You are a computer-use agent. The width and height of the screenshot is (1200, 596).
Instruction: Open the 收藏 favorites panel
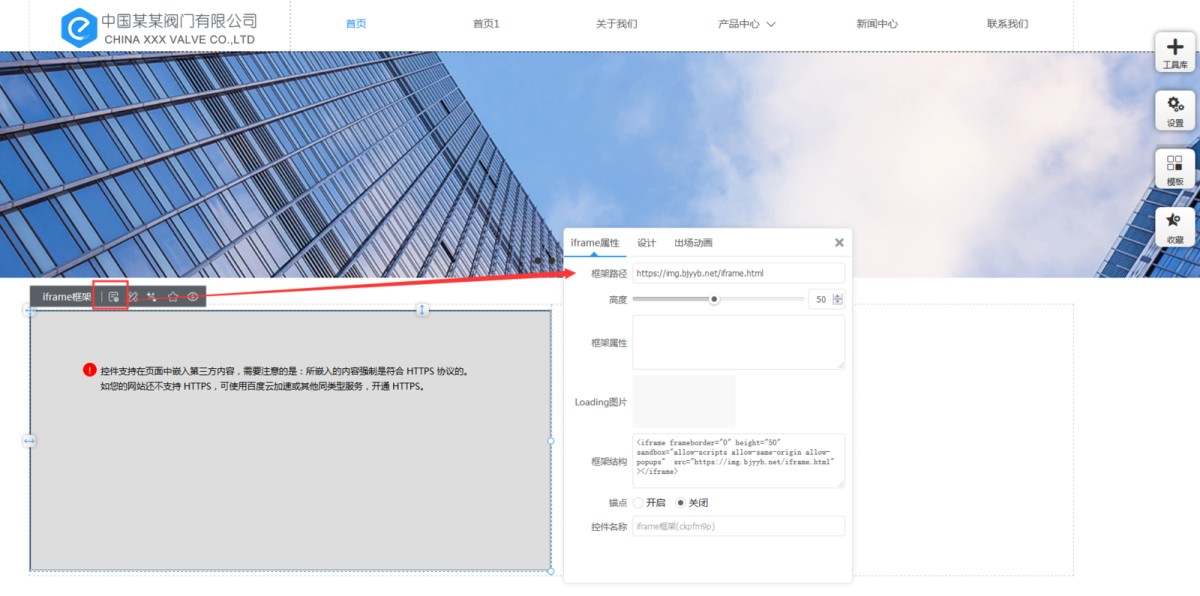(x=1175, y=227)
